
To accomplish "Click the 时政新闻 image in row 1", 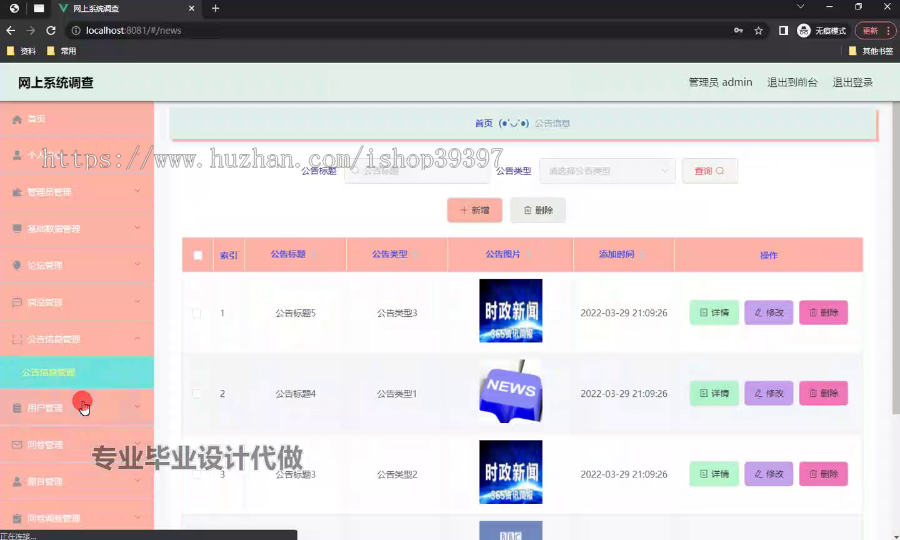I will click(x=511, y=310).
